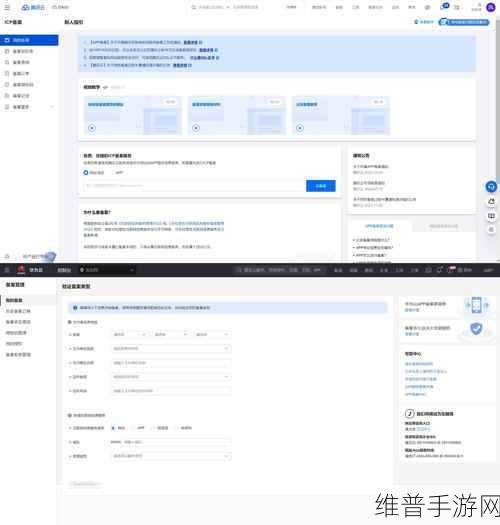This screenshot has height=525, width=500.
Task: Click the red Huawei logo
Action: pyautogui.click(x=21, y=270)
